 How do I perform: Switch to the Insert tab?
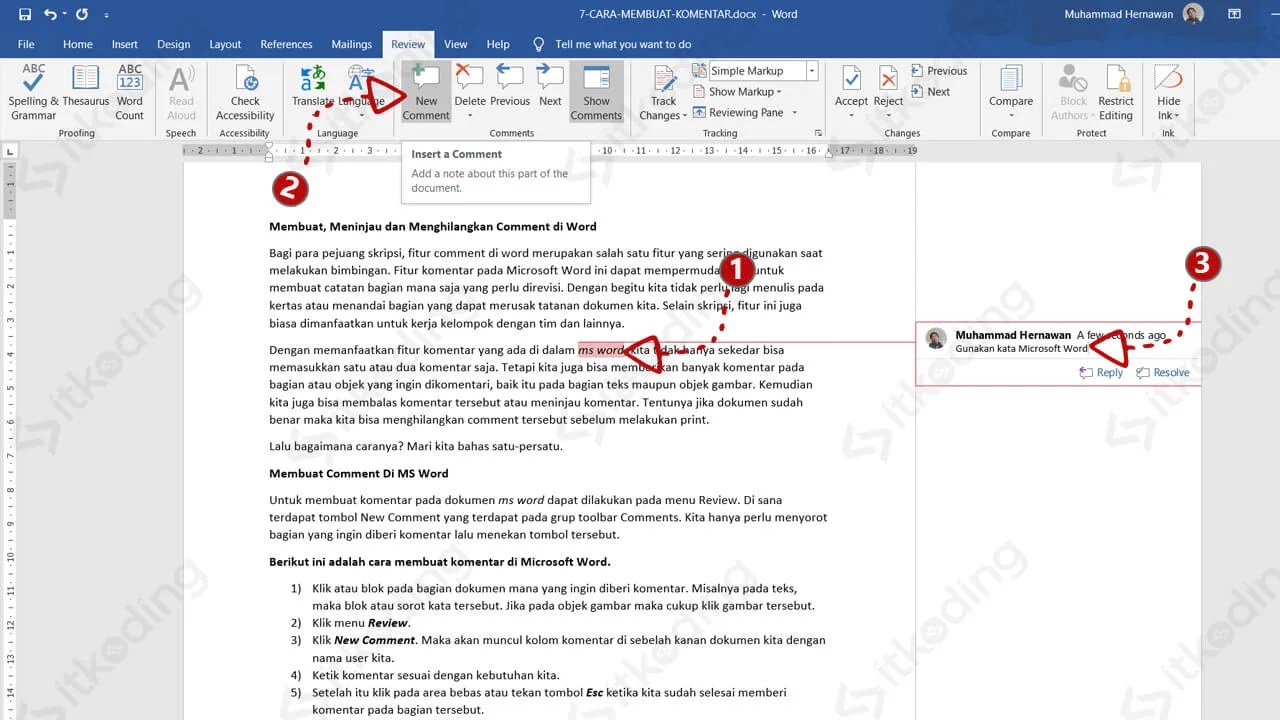pos(125,44)
